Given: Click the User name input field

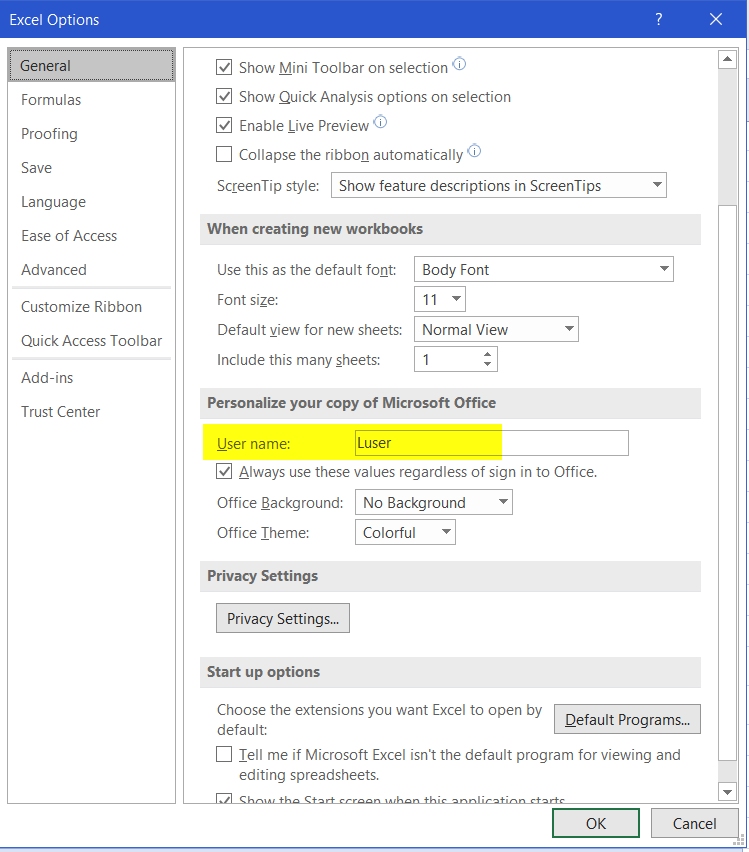Looking at the screenshot, I should (x=492, y=443).
